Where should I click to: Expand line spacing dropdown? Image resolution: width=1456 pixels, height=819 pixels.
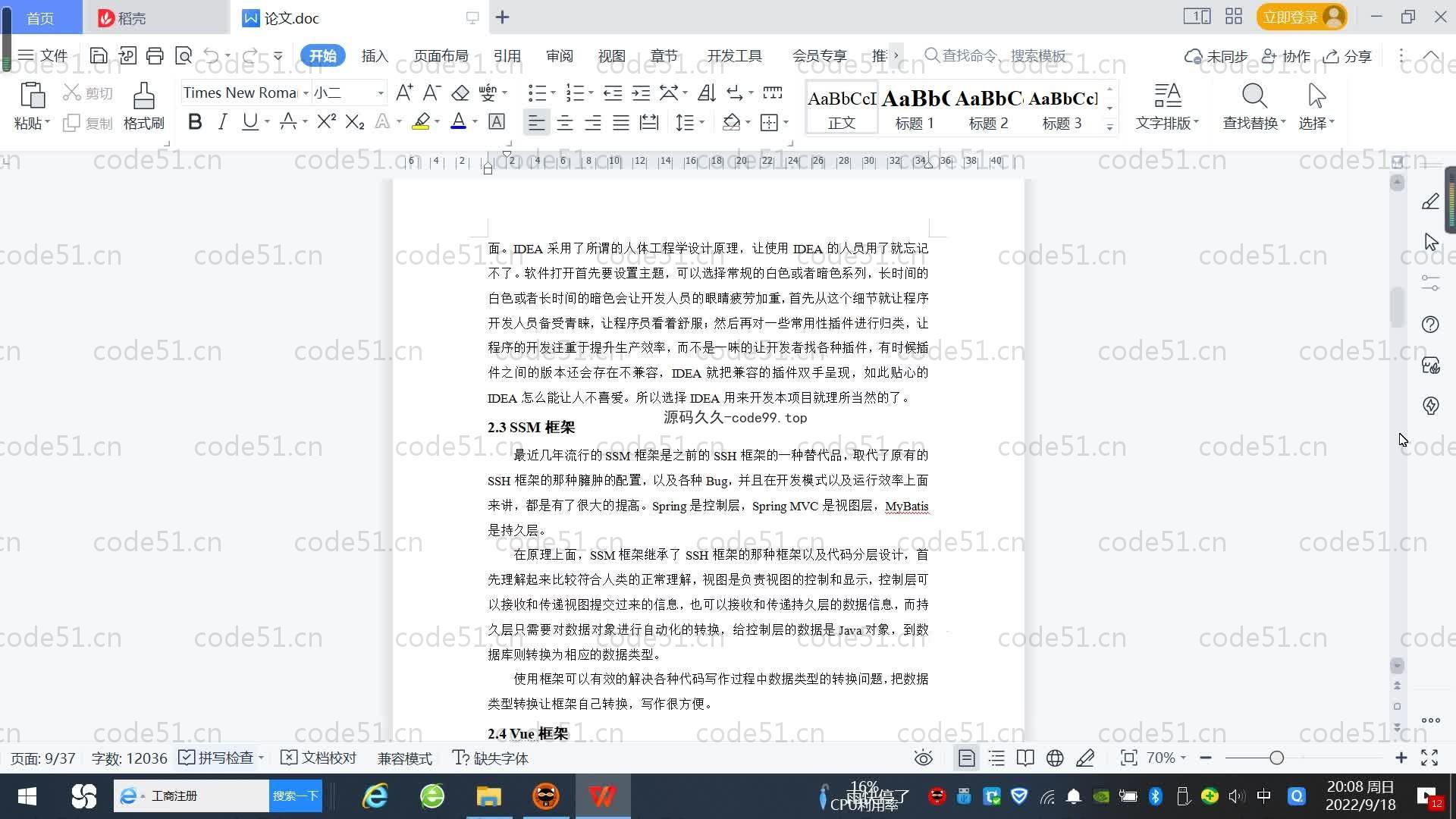(x=701, y=122)
